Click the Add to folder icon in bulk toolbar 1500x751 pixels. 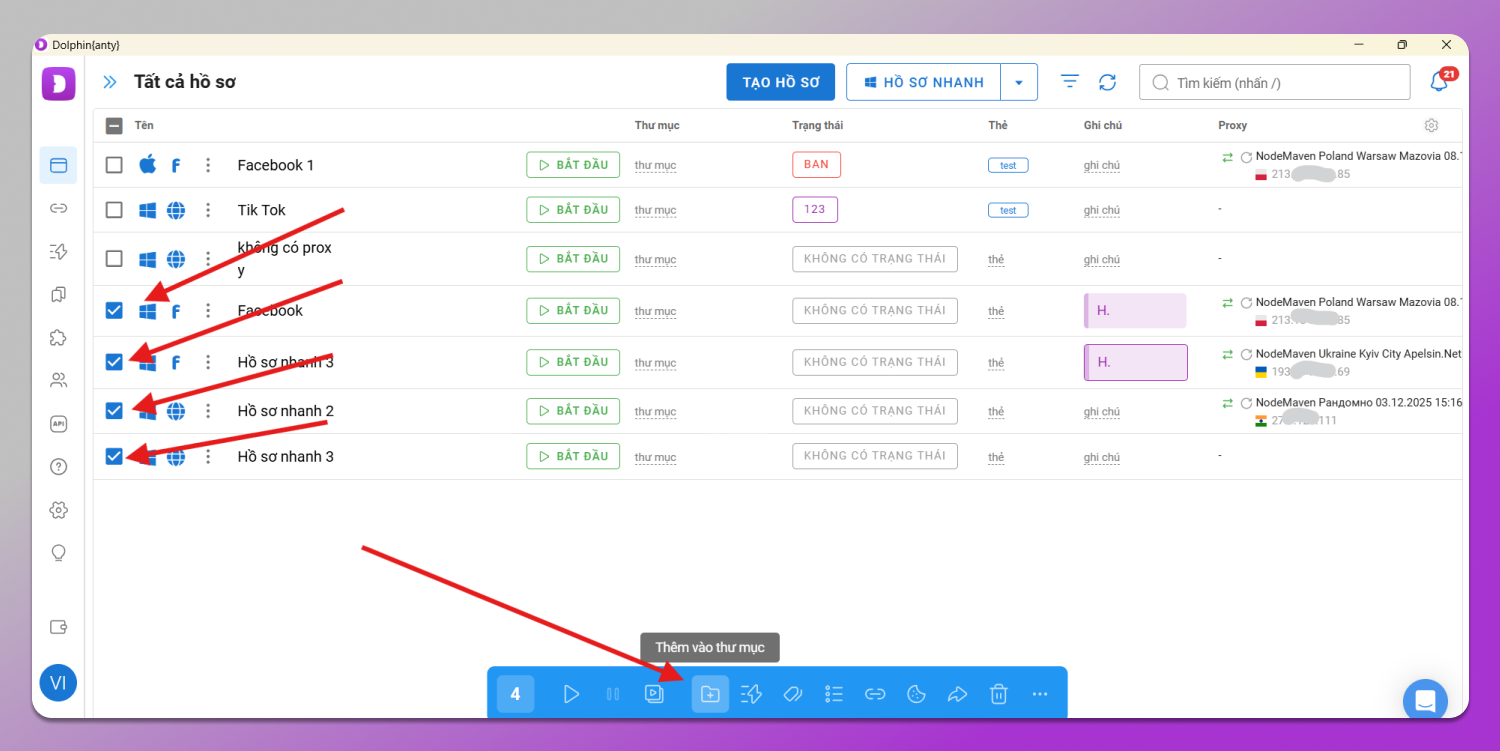(710, 694)
